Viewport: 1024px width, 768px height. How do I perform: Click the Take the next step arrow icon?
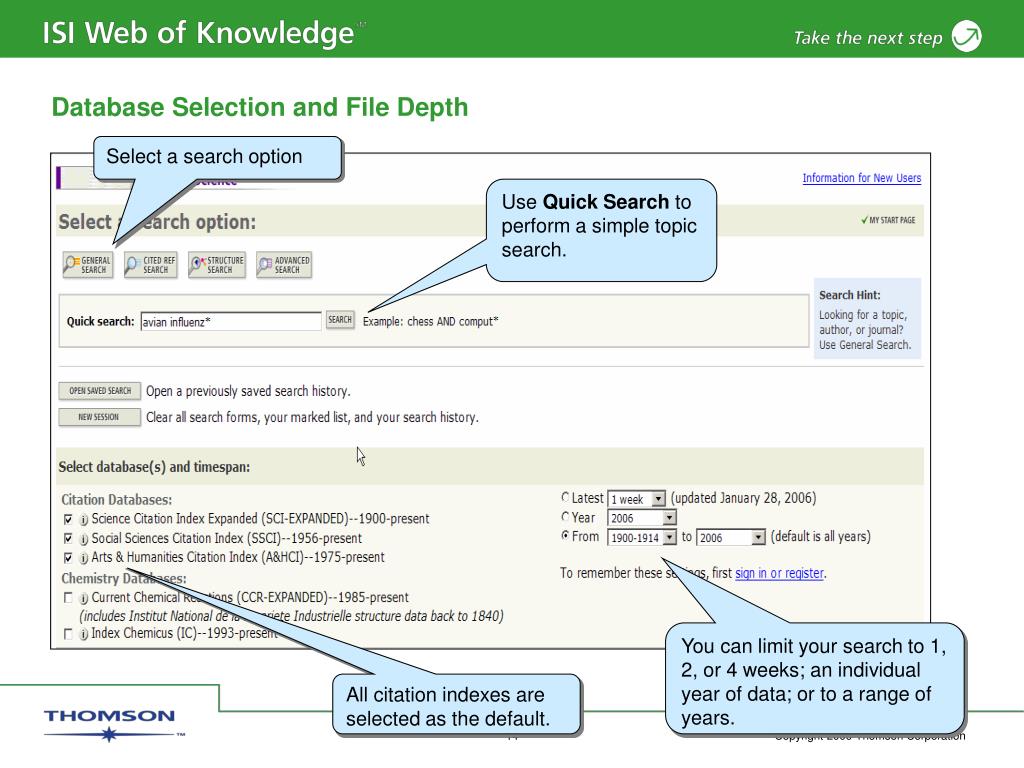(967, 36)
